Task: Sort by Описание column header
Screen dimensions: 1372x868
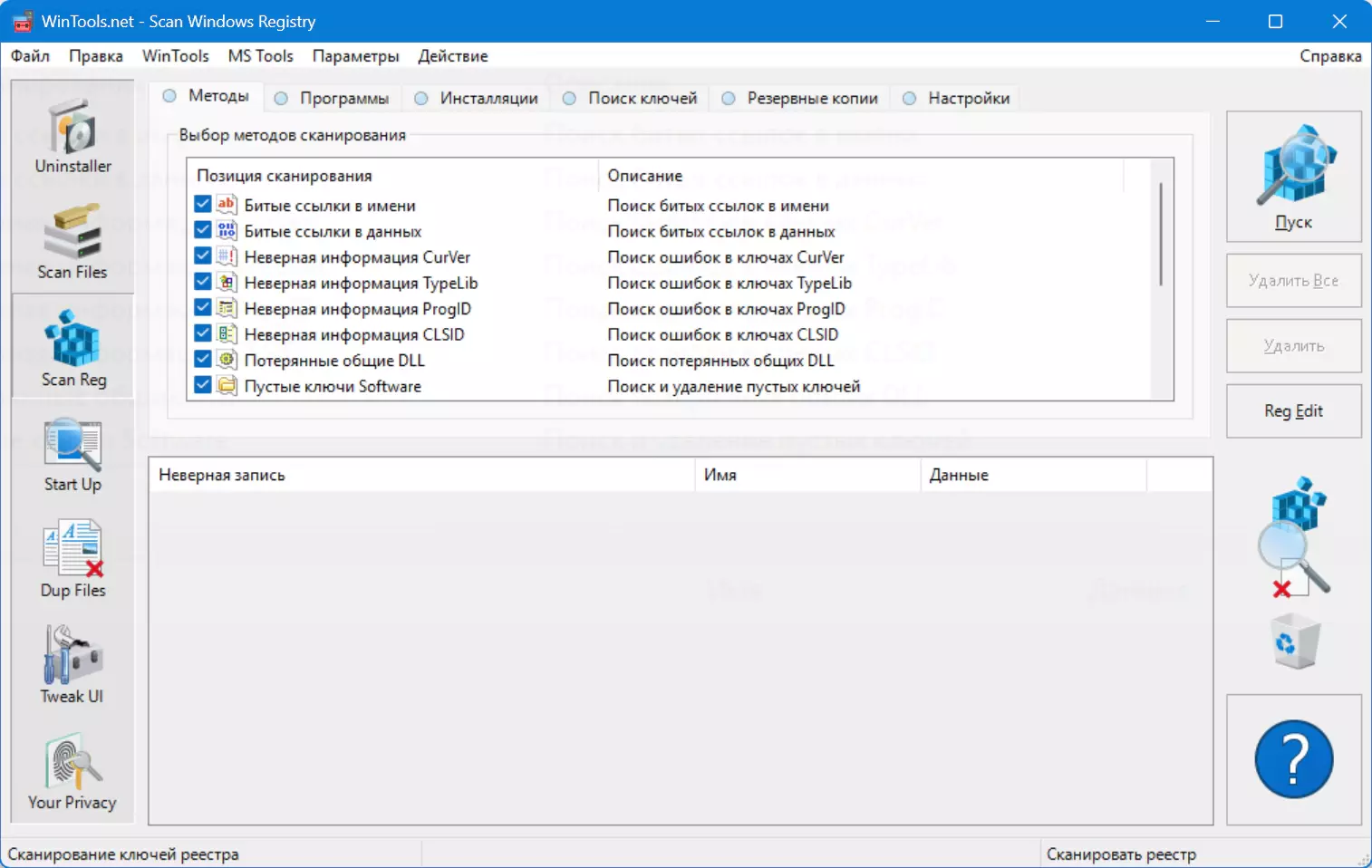Action: point(861,176)
